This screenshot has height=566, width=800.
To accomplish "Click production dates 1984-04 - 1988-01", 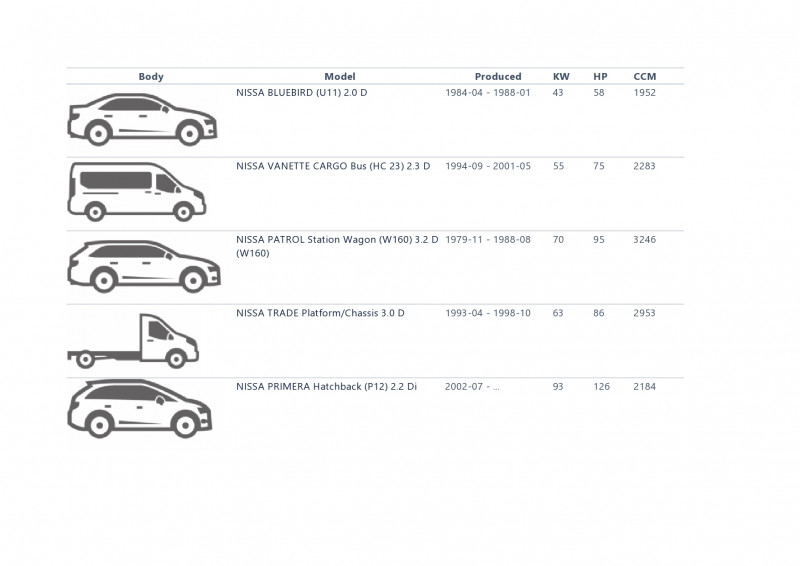I will click(488, 93).
